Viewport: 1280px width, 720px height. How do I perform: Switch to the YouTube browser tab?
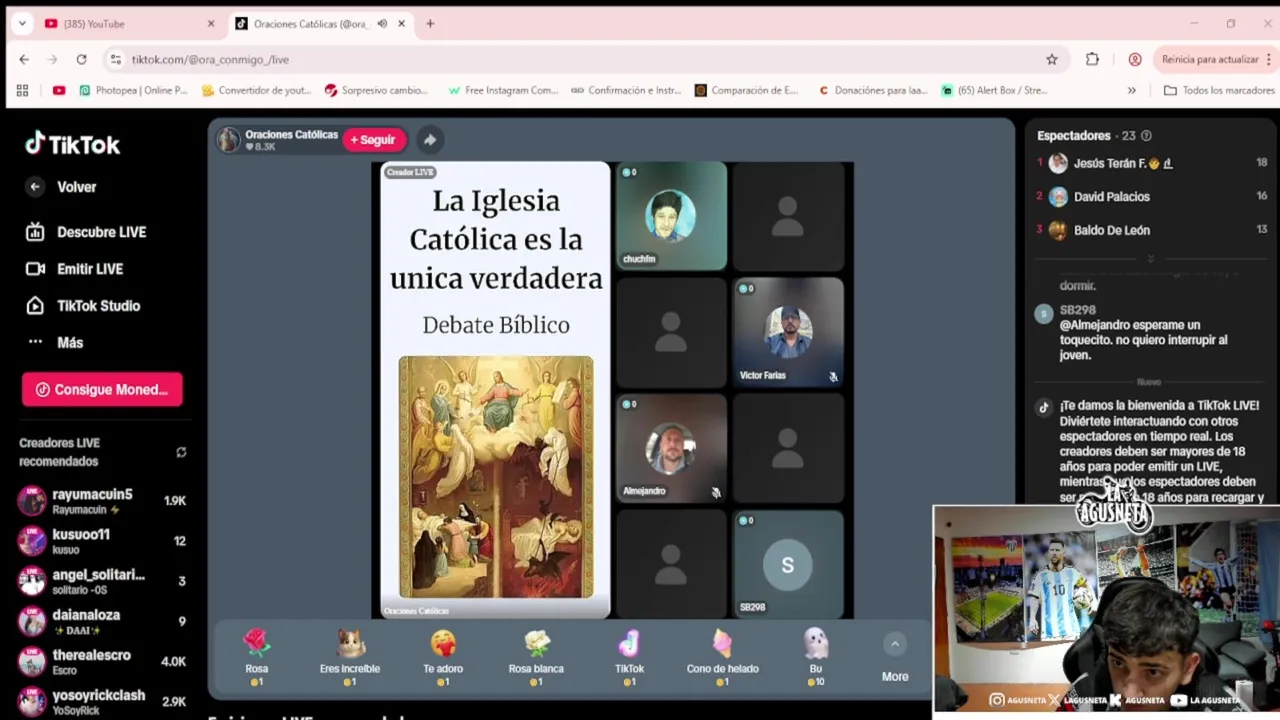click(130, 23)
